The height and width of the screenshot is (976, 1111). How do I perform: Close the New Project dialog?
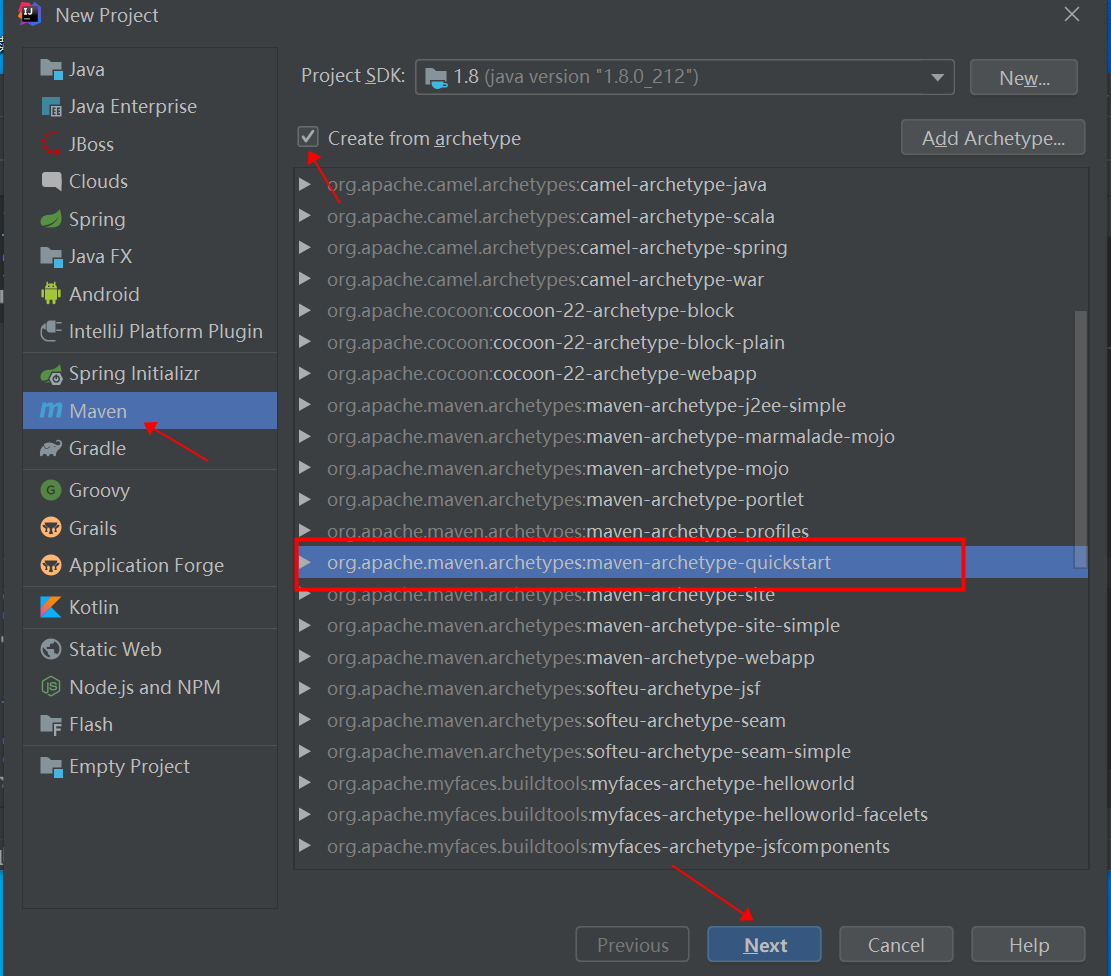tap(1071, 14)
